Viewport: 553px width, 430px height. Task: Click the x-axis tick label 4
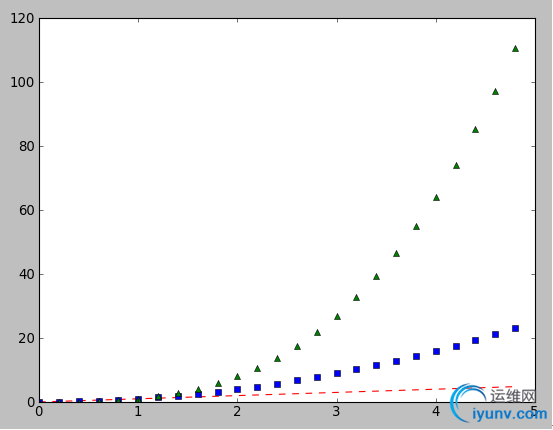tap(436, 412)
